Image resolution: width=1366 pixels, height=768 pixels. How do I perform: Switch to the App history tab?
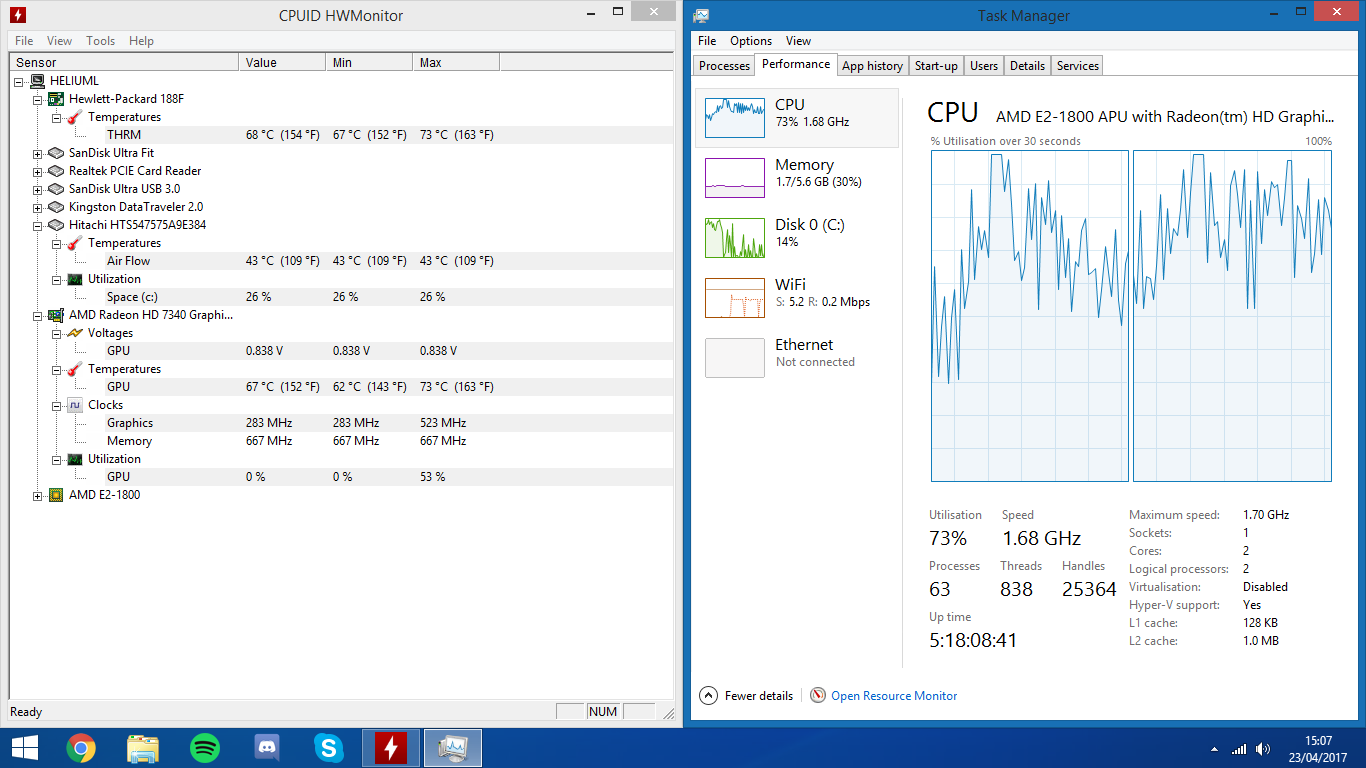[x=872, y=66]
